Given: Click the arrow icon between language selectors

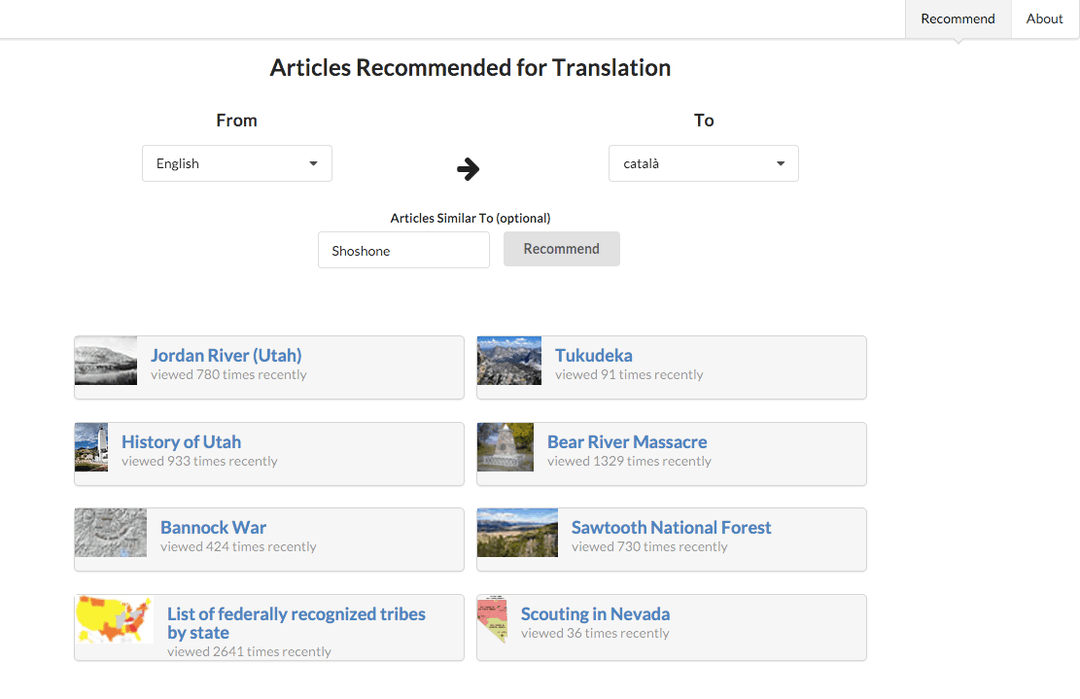Looking at the screenshot, I should tap(468, 169).
